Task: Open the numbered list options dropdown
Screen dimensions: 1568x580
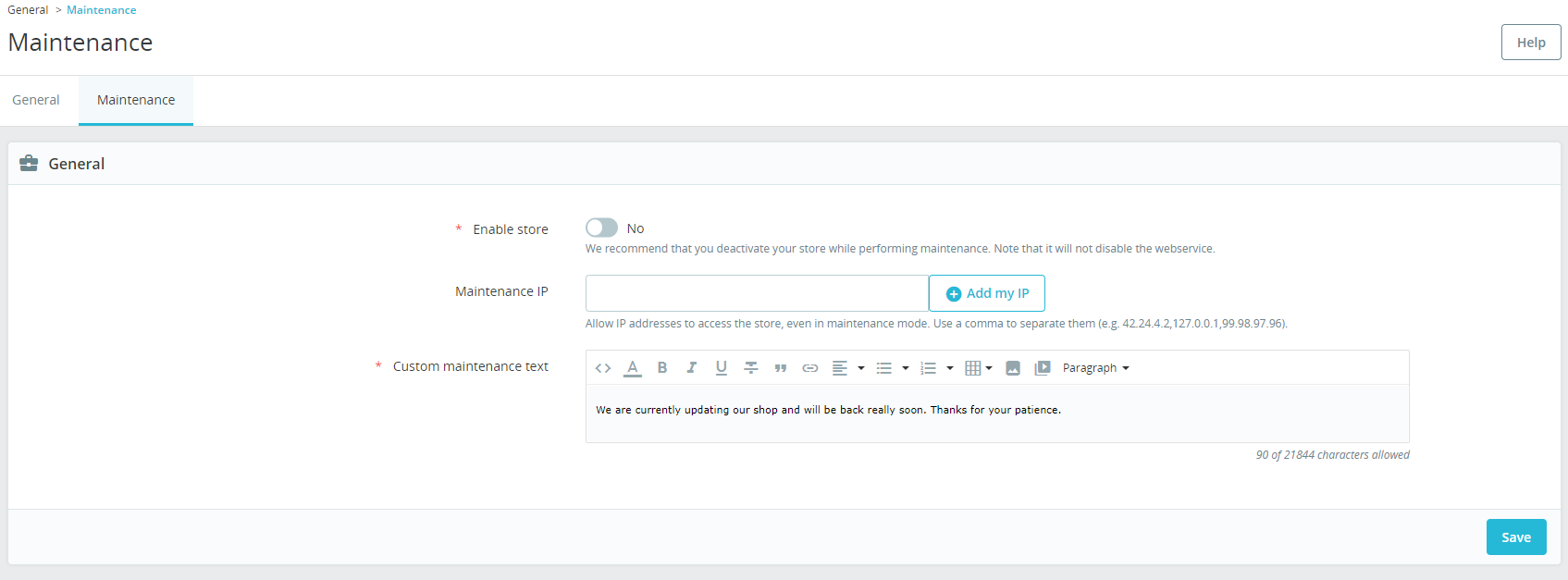Action: [x=949, y=368]
